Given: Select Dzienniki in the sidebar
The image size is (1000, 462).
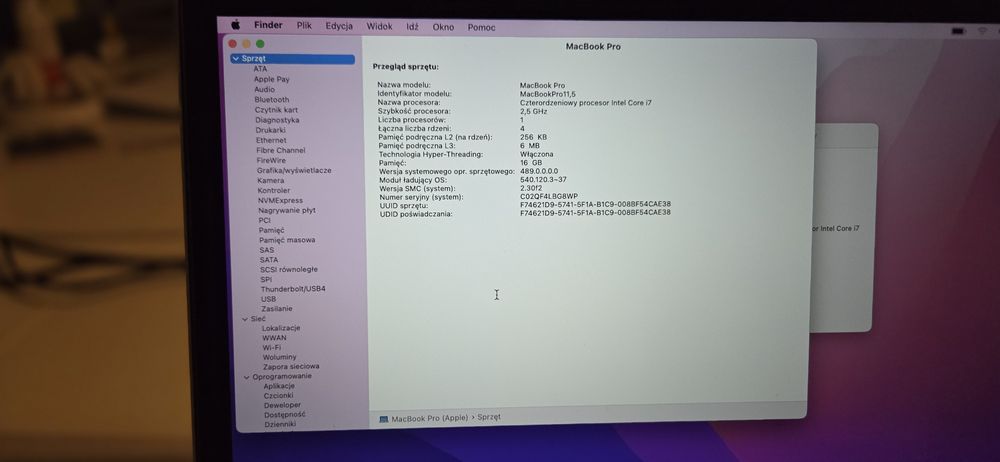Looking at the screenshot, I should coord(281,424).
